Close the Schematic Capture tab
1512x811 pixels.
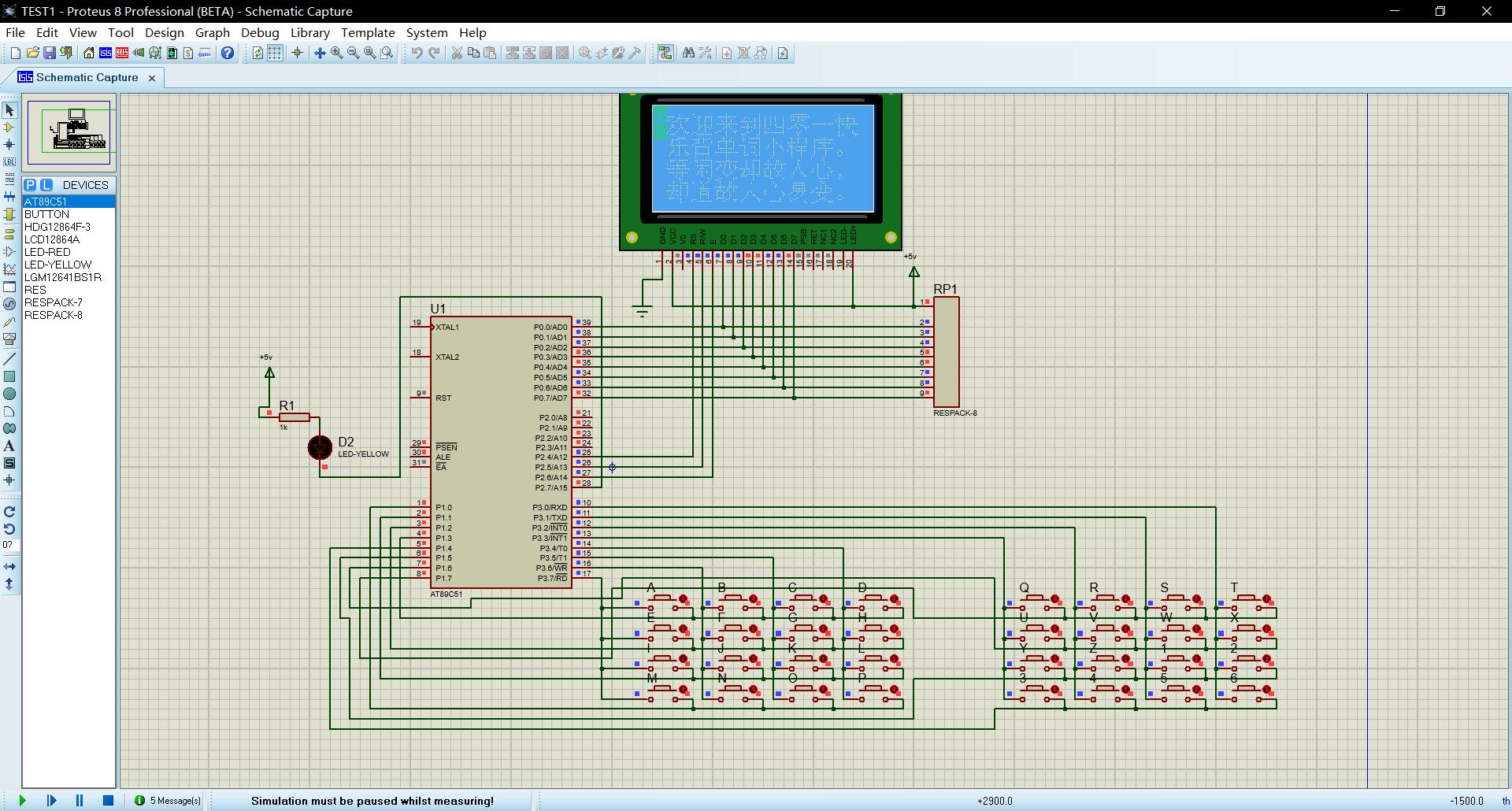(152, 78)
